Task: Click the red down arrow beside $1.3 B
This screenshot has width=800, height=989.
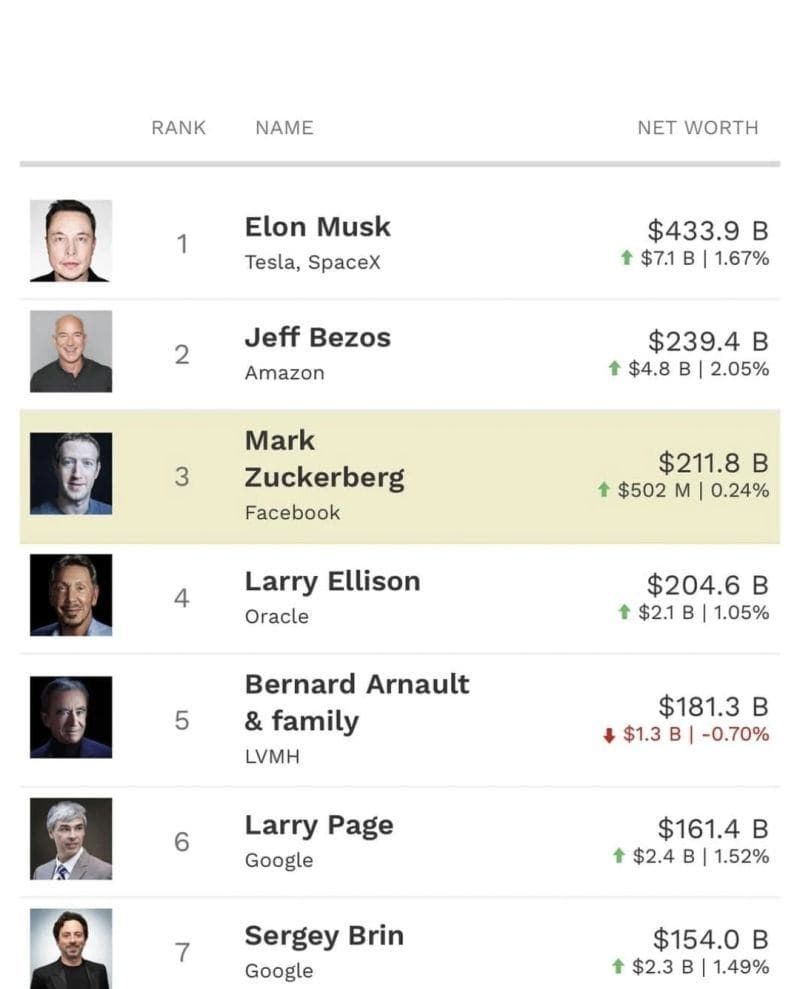Action: click(x=608, y=735)
